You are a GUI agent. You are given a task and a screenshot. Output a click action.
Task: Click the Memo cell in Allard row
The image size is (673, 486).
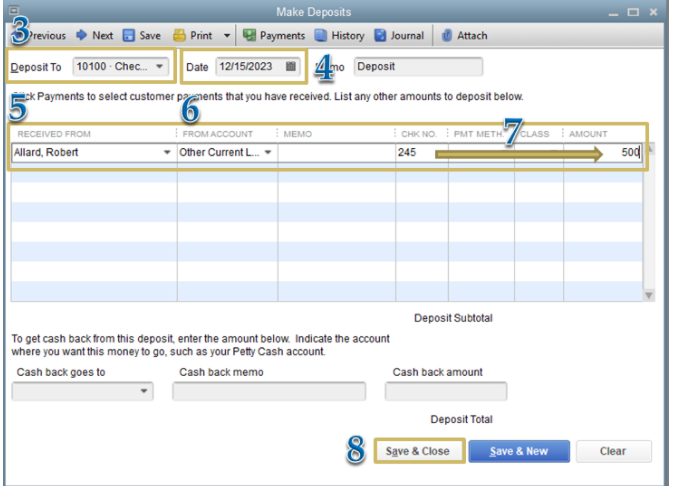(336, 152)
